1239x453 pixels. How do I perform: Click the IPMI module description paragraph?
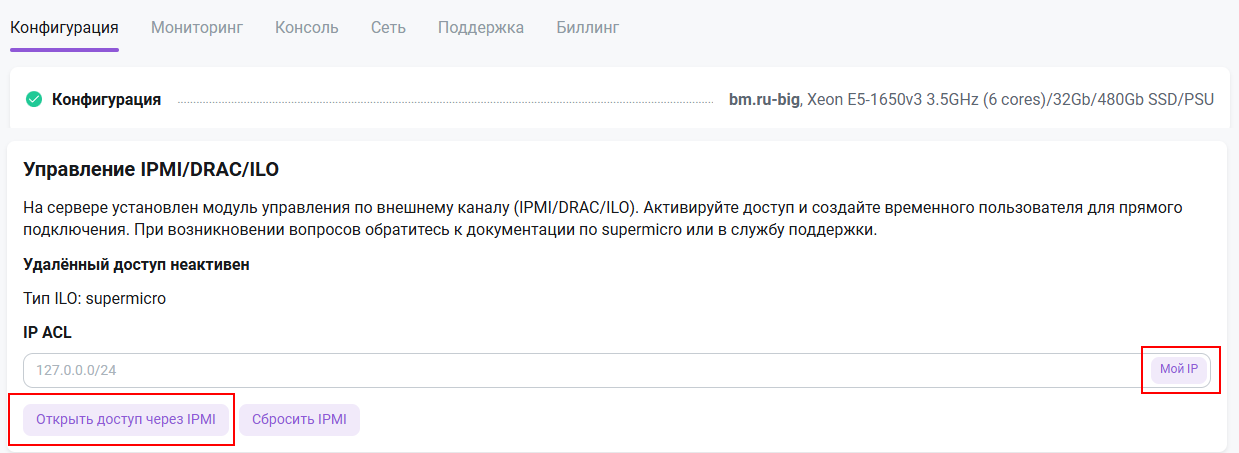[x=600, y=219]
